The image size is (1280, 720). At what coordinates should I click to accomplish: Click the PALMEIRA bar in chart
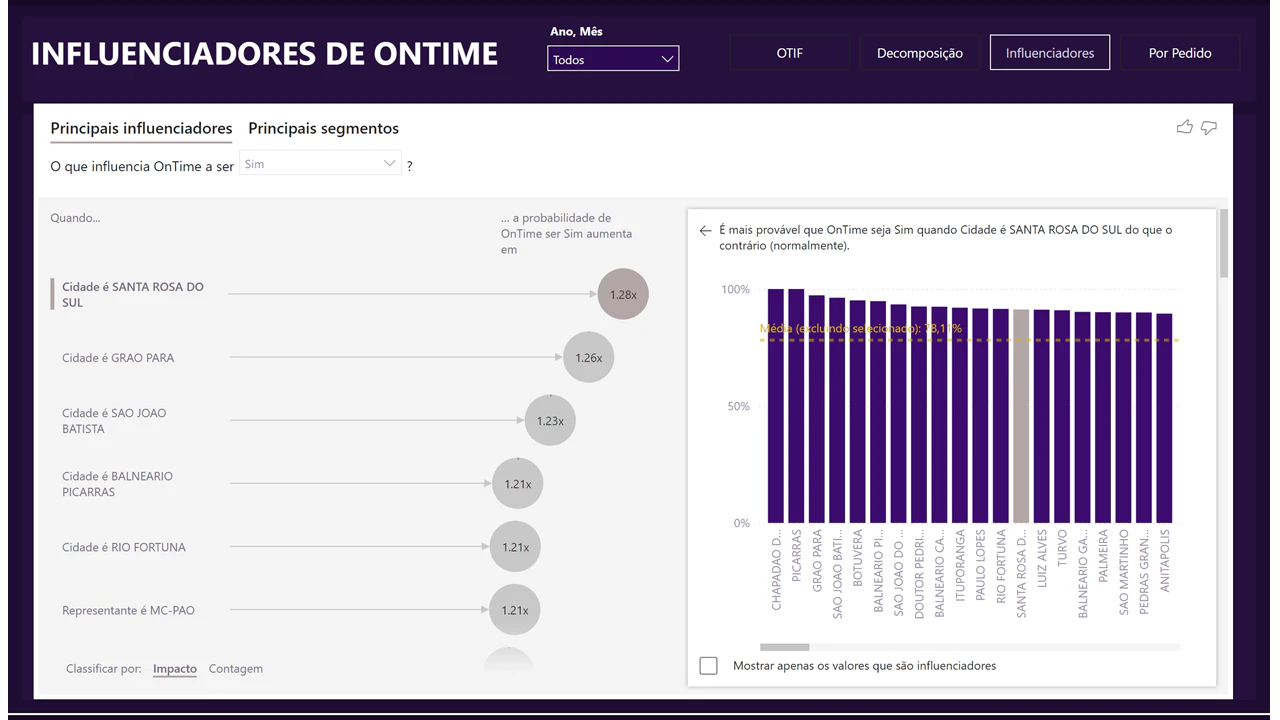[1103, 417]
